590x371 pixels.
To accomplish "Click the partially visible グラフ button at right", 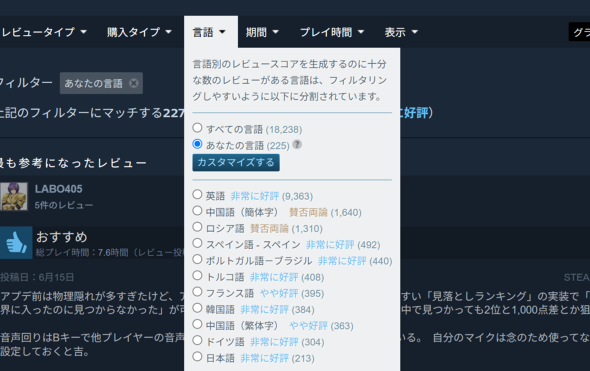I will click(x=579, y=32).
